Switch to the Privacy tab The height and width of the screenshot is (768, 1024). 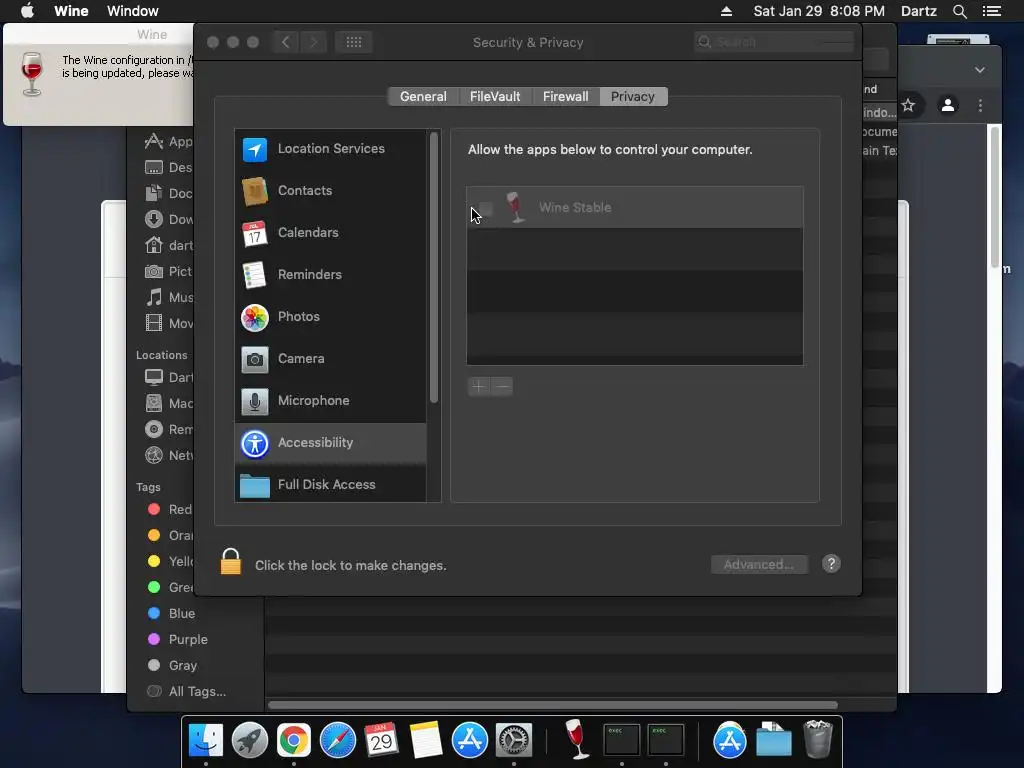633,97
